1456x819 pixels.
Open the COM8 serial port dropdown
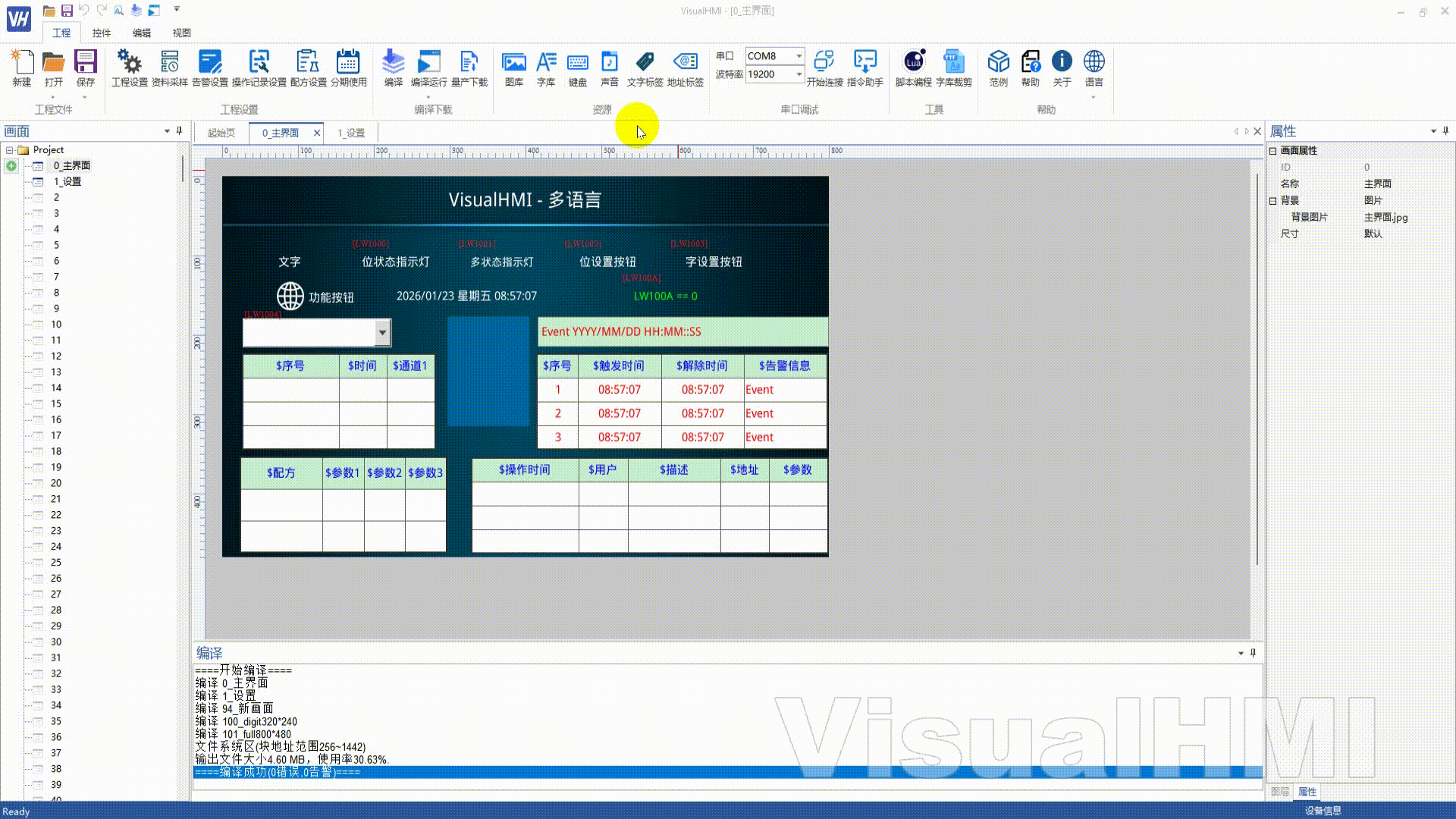tap(799, 56)
